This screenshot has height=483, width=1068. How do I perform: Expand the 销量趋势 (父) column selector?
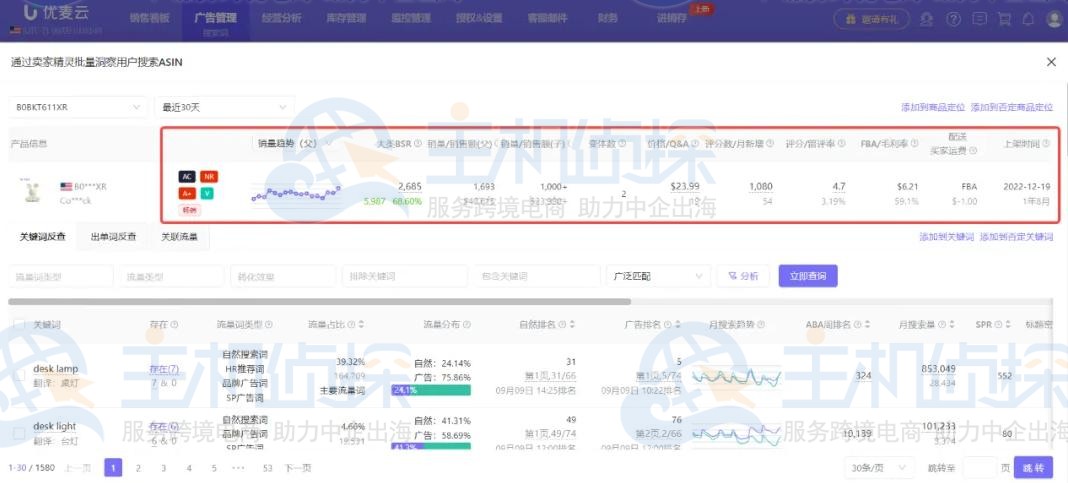(294, 143)
